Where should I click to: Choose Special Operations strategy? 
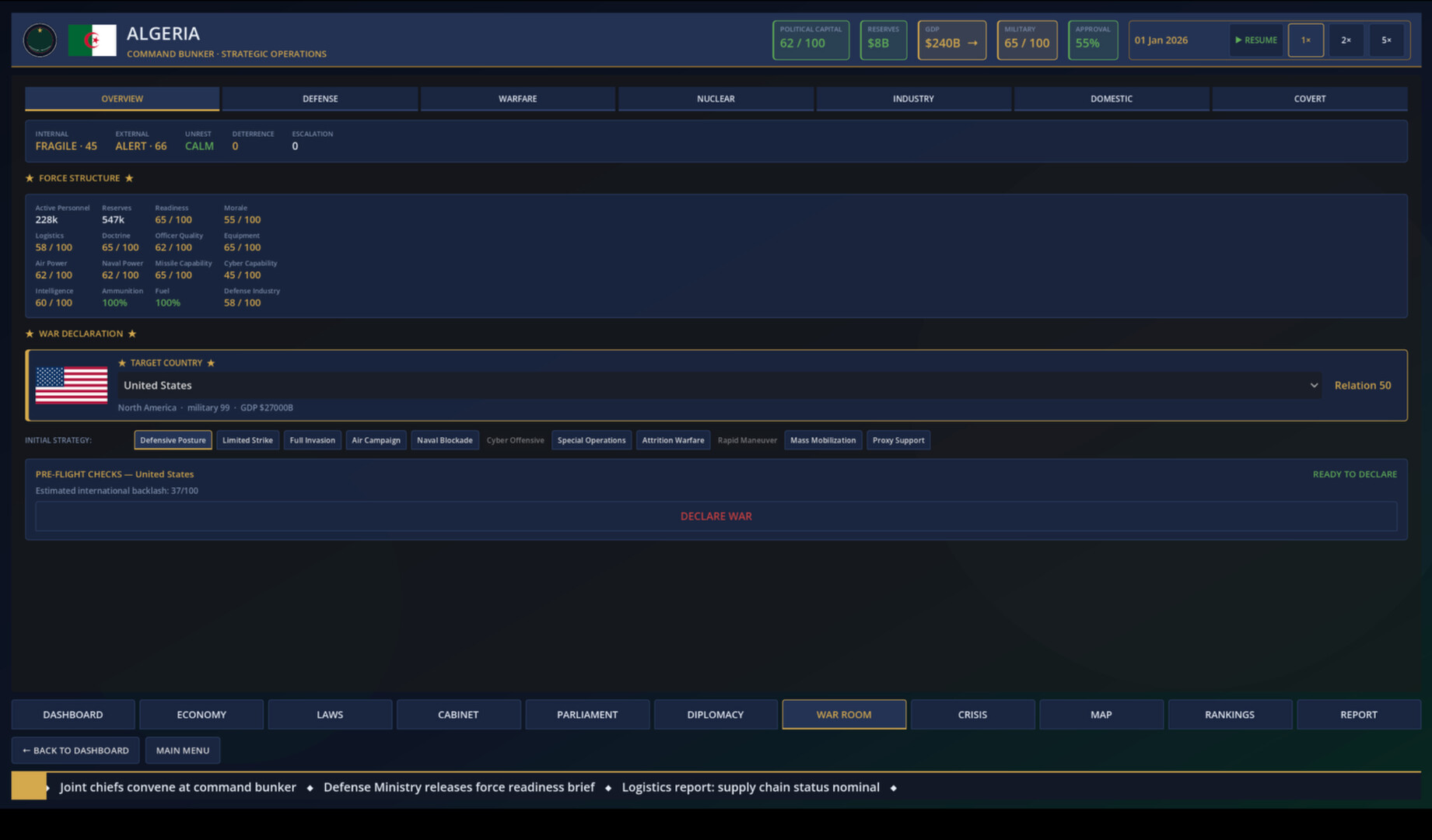click(x=591, y=440)
